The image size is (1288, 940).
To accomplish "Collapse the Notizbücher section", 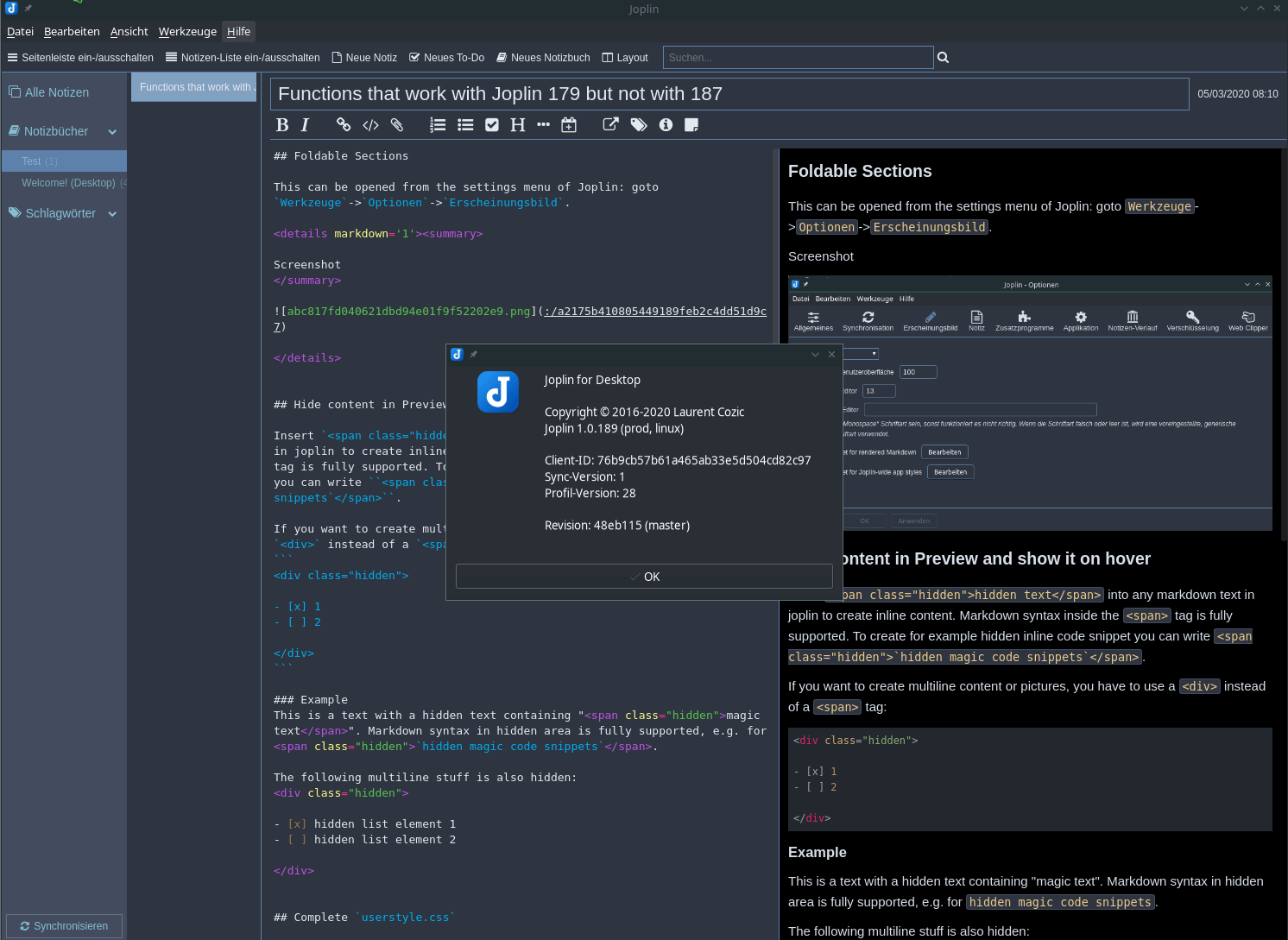I will [112, 131].
